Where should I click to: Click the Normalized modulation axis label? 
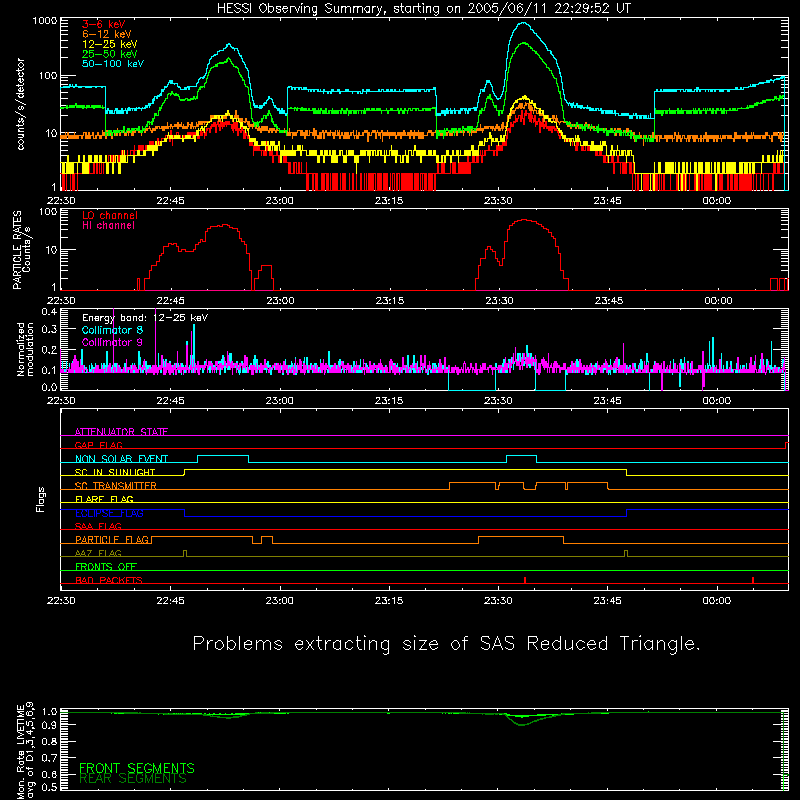coord(25,349)
